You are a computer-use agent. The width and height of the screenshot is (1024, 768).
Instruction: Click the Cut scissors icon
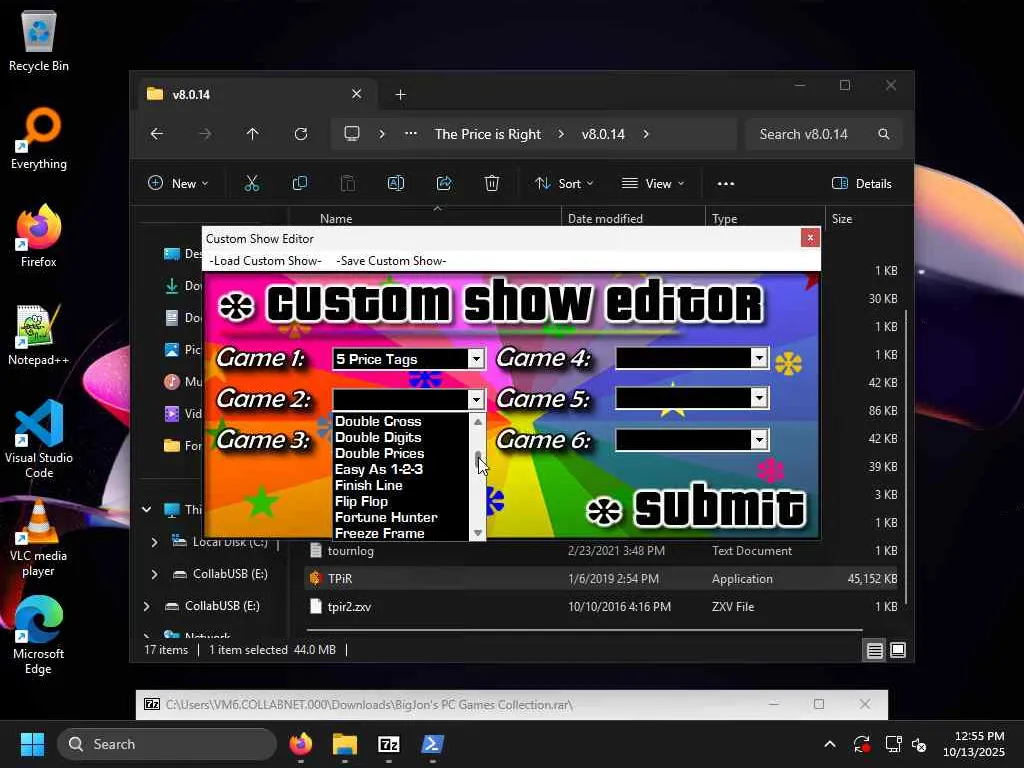click(x=252, y=184)
